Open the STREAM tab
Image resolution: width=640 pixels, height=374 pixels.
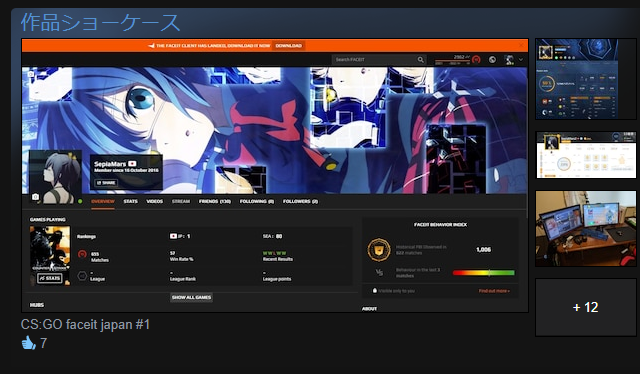[181, 201]
